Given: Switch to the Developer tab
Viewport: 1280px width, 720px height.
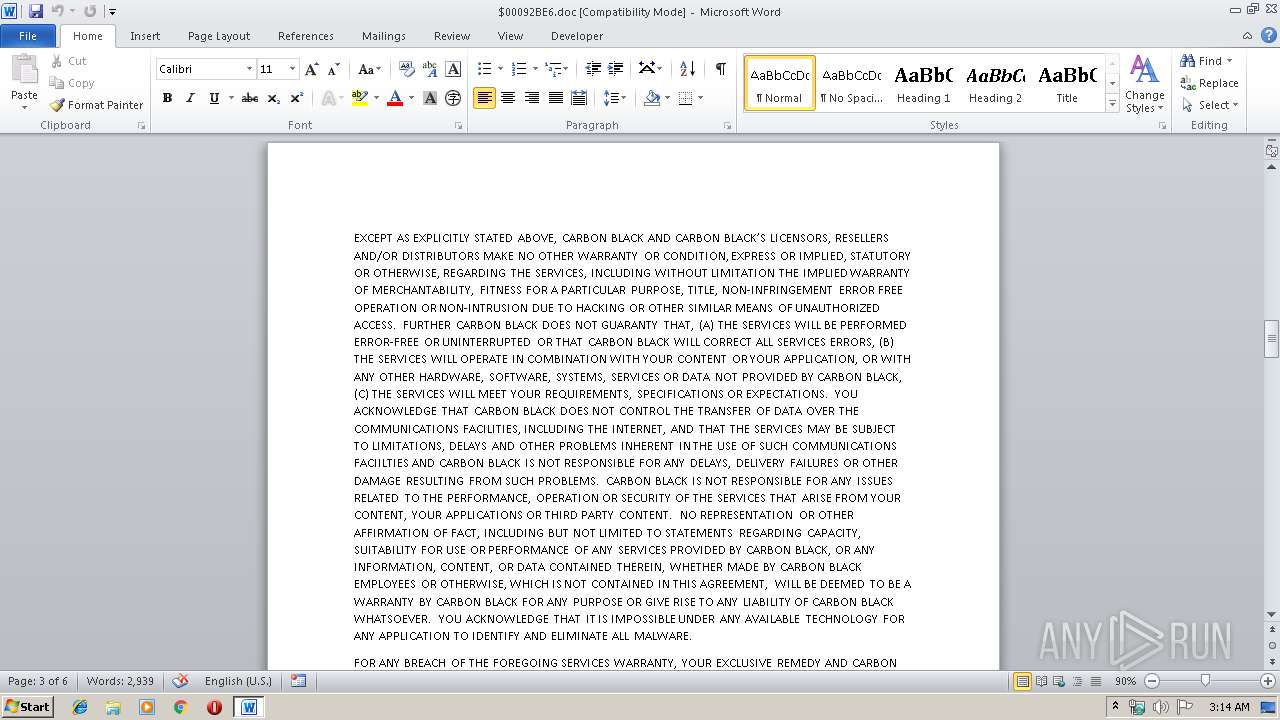Looking at the screenshot, I should 577,36.
